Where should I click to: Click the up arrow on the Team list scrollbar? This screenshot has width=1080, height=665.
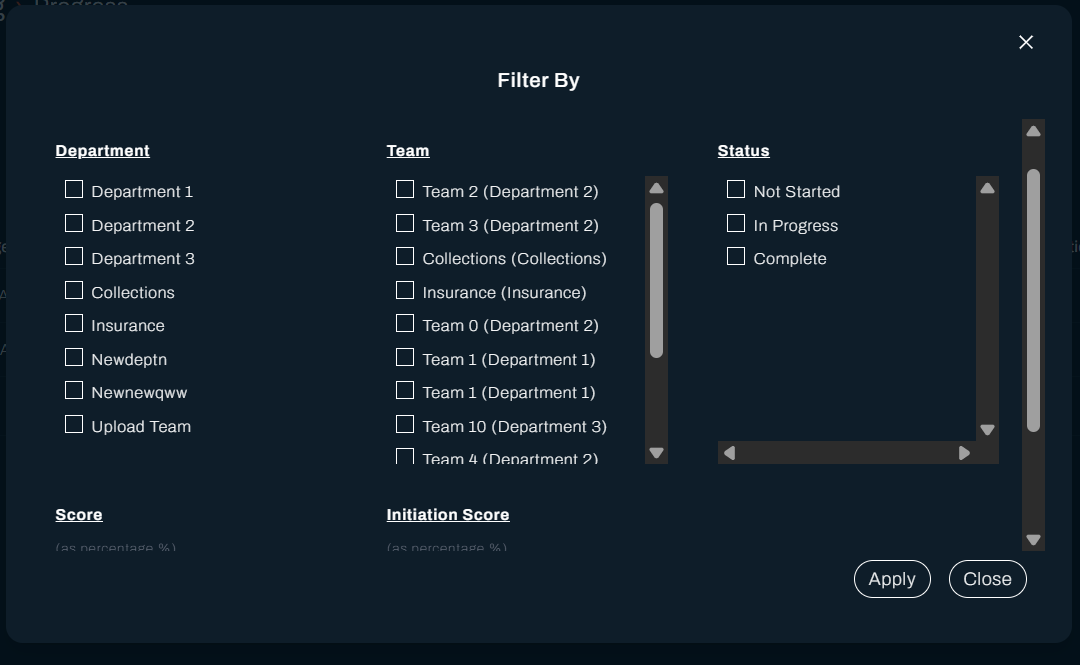tap(656, 188)
